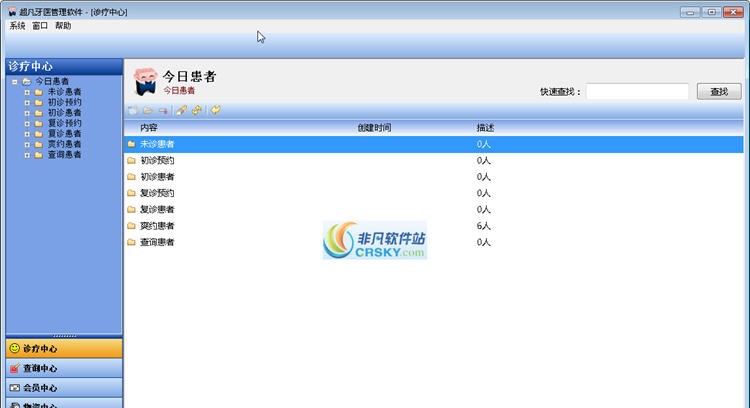Click the red pencil icon on 查询中心 bar
Image resolution: width=750 pixels, height=408 pixels.
pyautogui.click(x=15, y=368)
